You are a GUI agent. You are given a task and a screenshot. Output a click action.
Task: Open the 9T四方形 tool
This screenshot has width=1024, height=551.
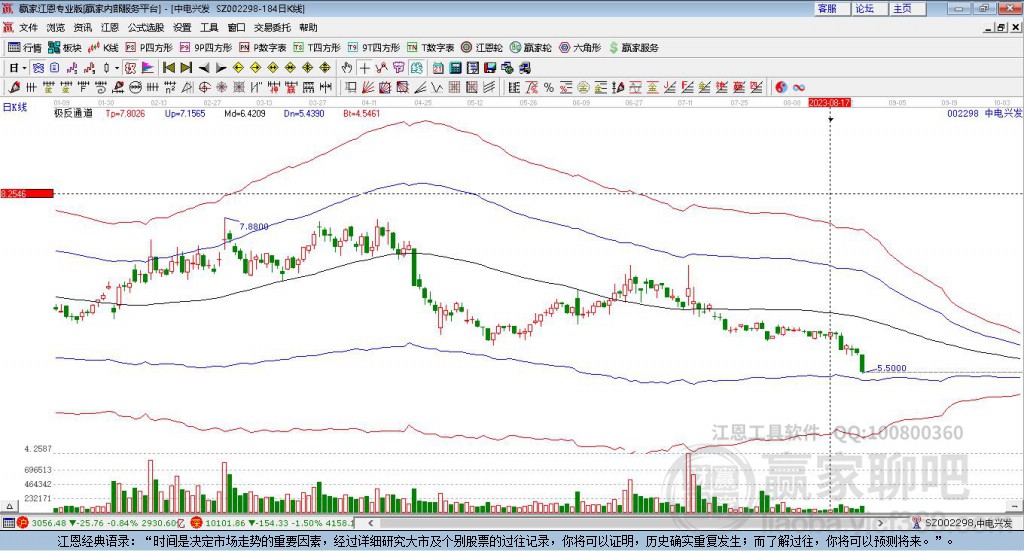(x=374, y=48)
